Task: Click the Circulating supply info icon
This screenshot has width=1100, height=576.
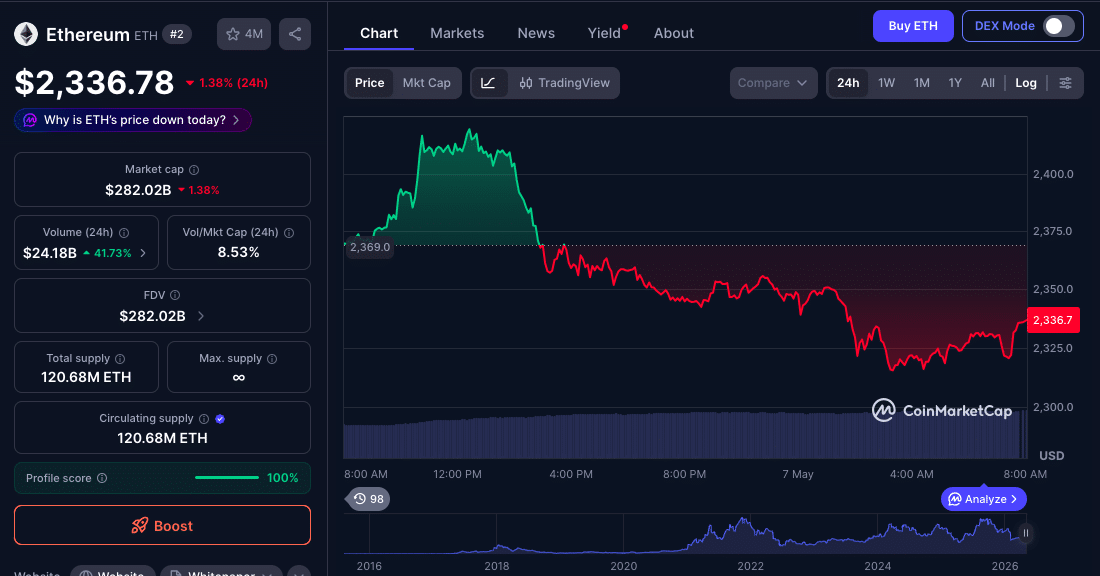Action: (x=204, y=419)
